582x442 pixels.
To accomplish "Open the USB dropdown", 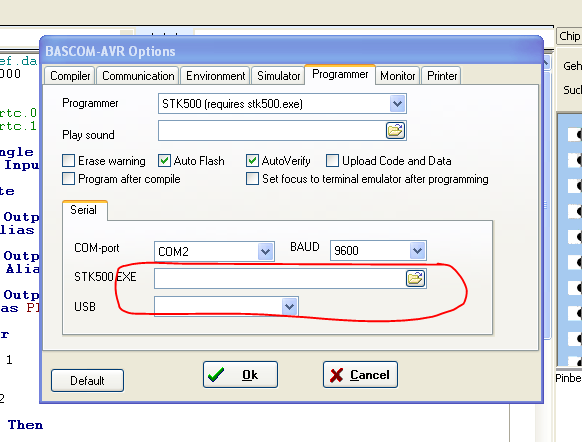I will (x=290, y=307).
